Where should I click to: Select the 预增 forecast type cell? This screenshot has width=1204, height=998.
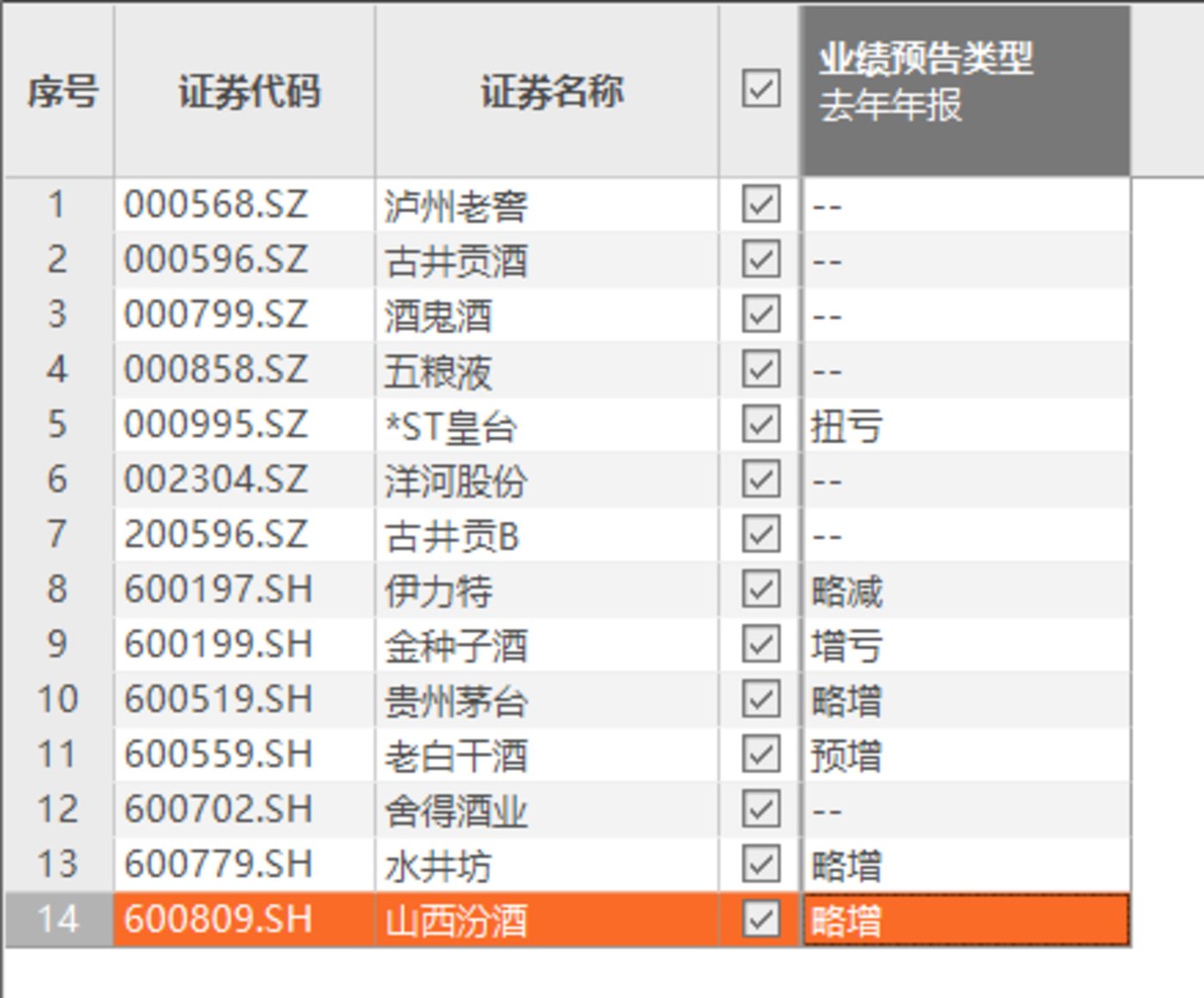[966, 755]
